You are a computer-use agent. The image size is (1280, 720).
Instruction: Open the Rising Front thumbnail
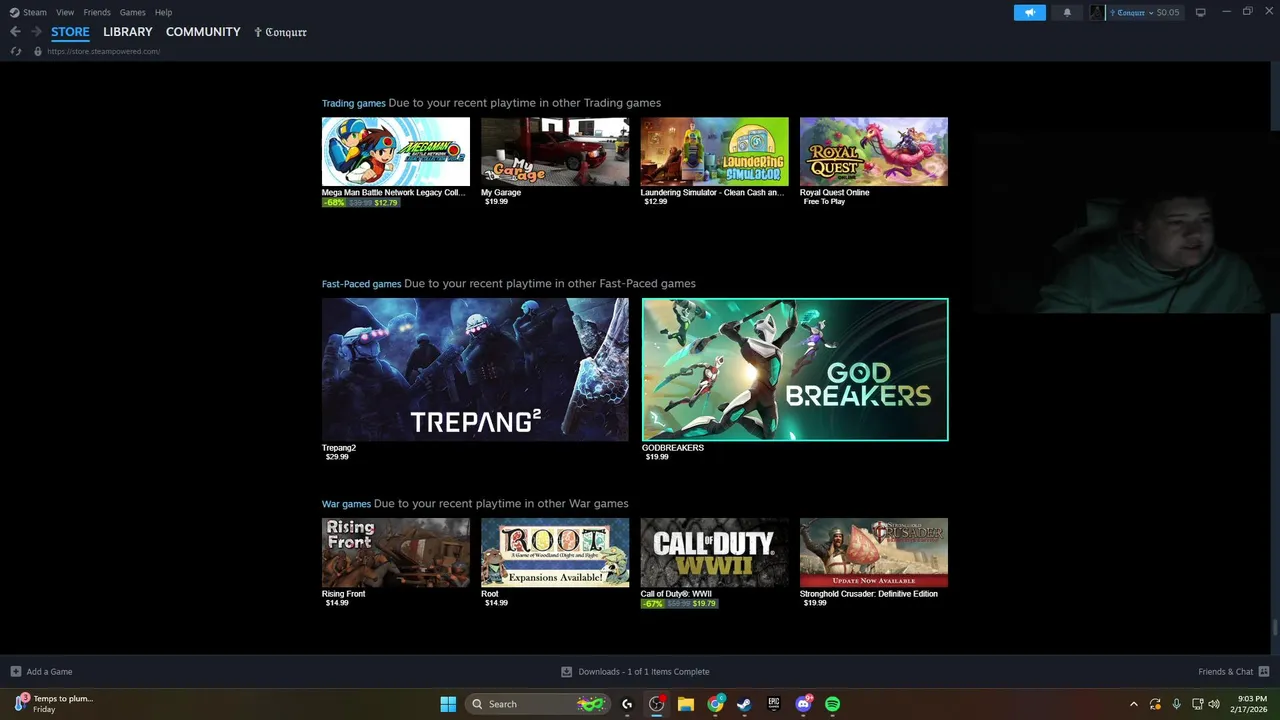pyautogui.click(x=395, y=552)
